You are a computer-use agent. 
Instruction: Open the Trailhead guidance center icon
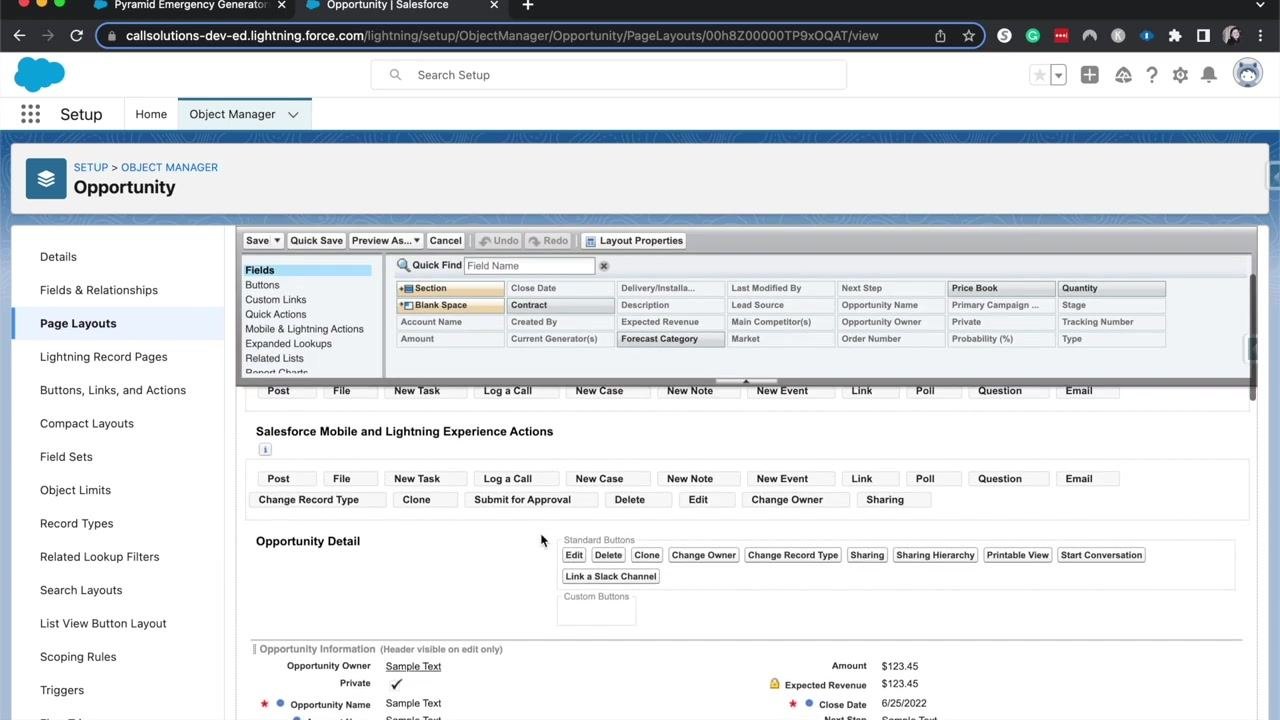point(1123,75)
